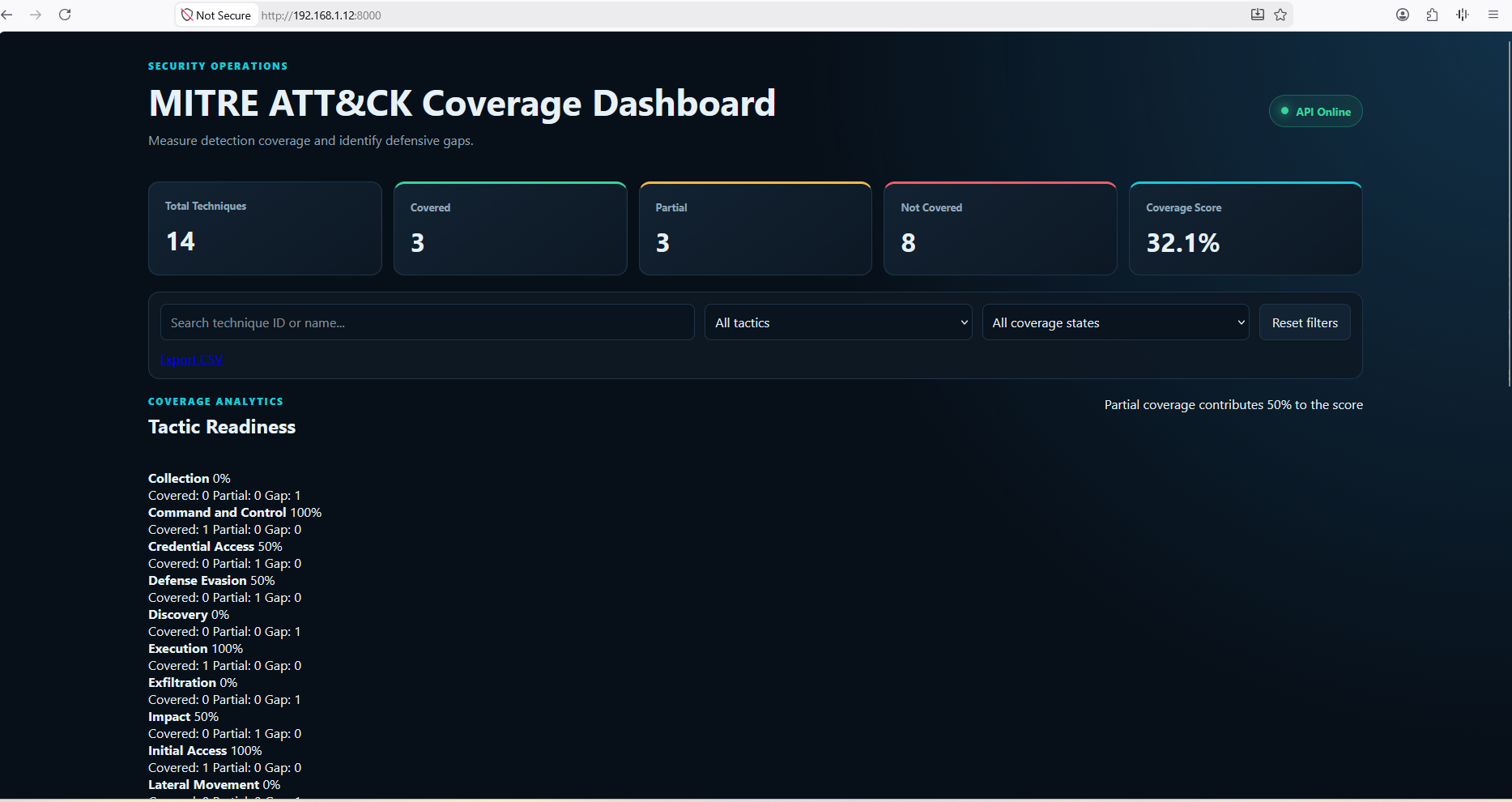Viewport: 1512px width, 802px height.
Task: Open browser account profile icon
Action: tap(1403, 15)
